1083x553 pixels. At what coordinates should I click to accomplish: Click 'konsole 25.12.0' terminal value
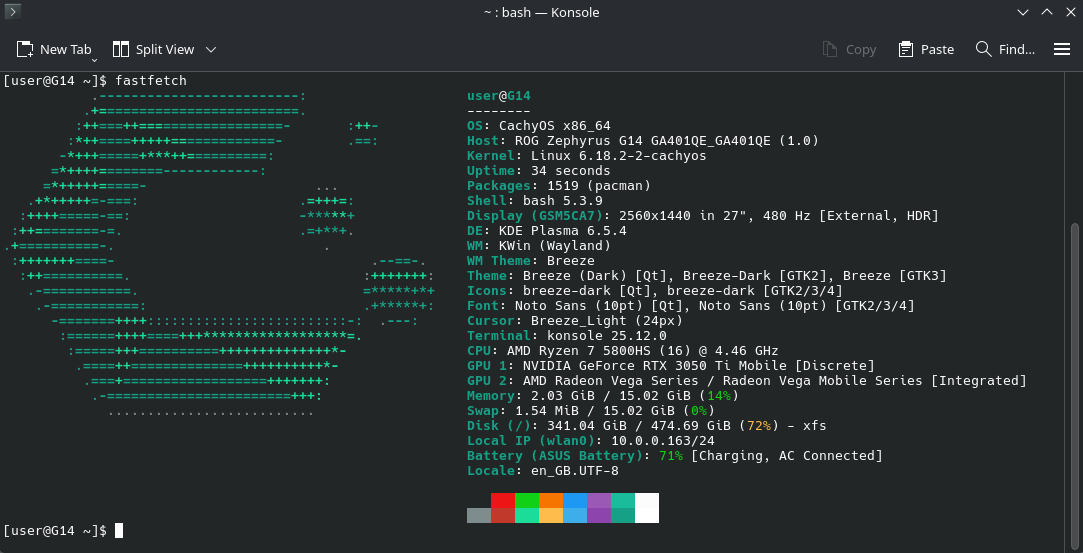606,336
